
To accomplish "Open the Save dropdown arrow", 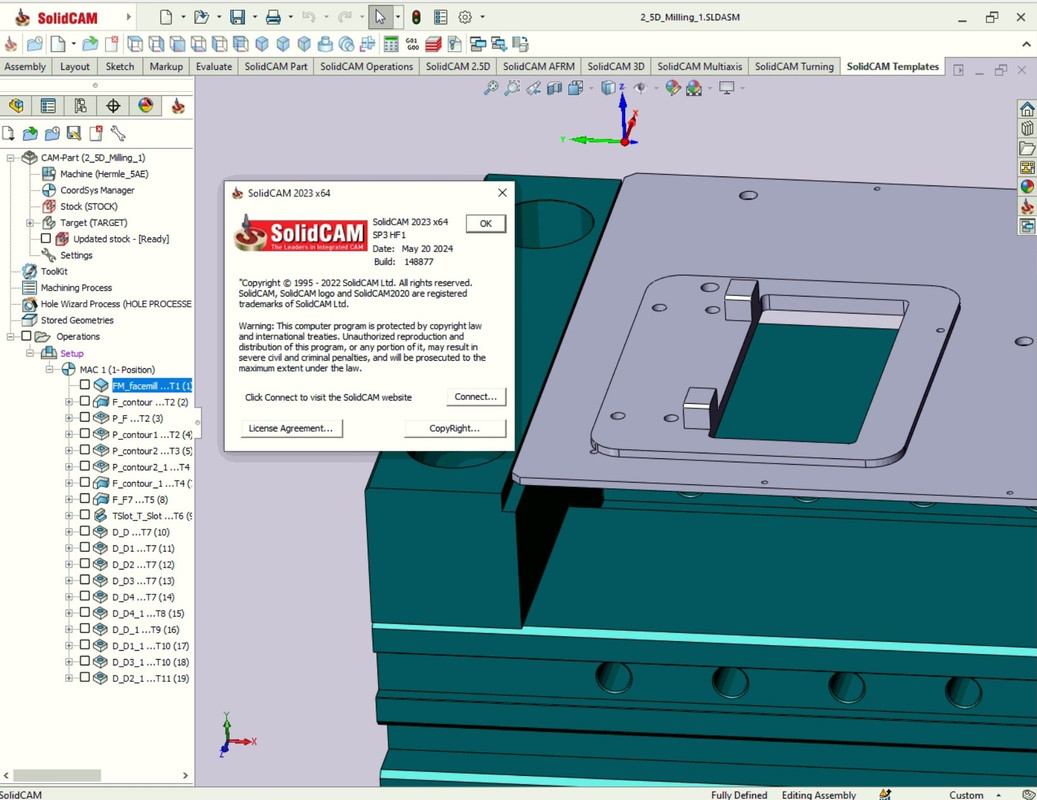I will click(255, 17).
